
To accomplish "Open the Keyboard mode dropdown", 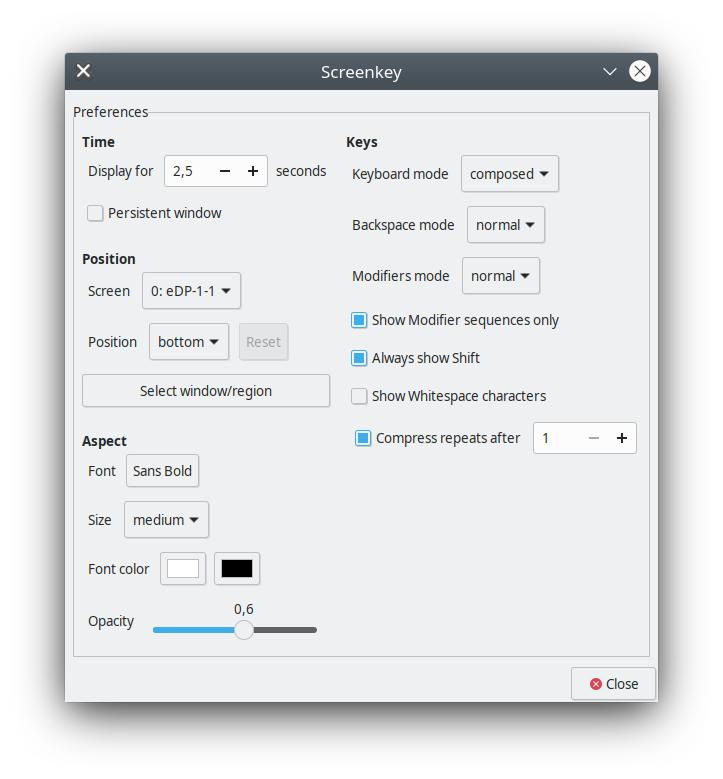I will coord(509,174).
